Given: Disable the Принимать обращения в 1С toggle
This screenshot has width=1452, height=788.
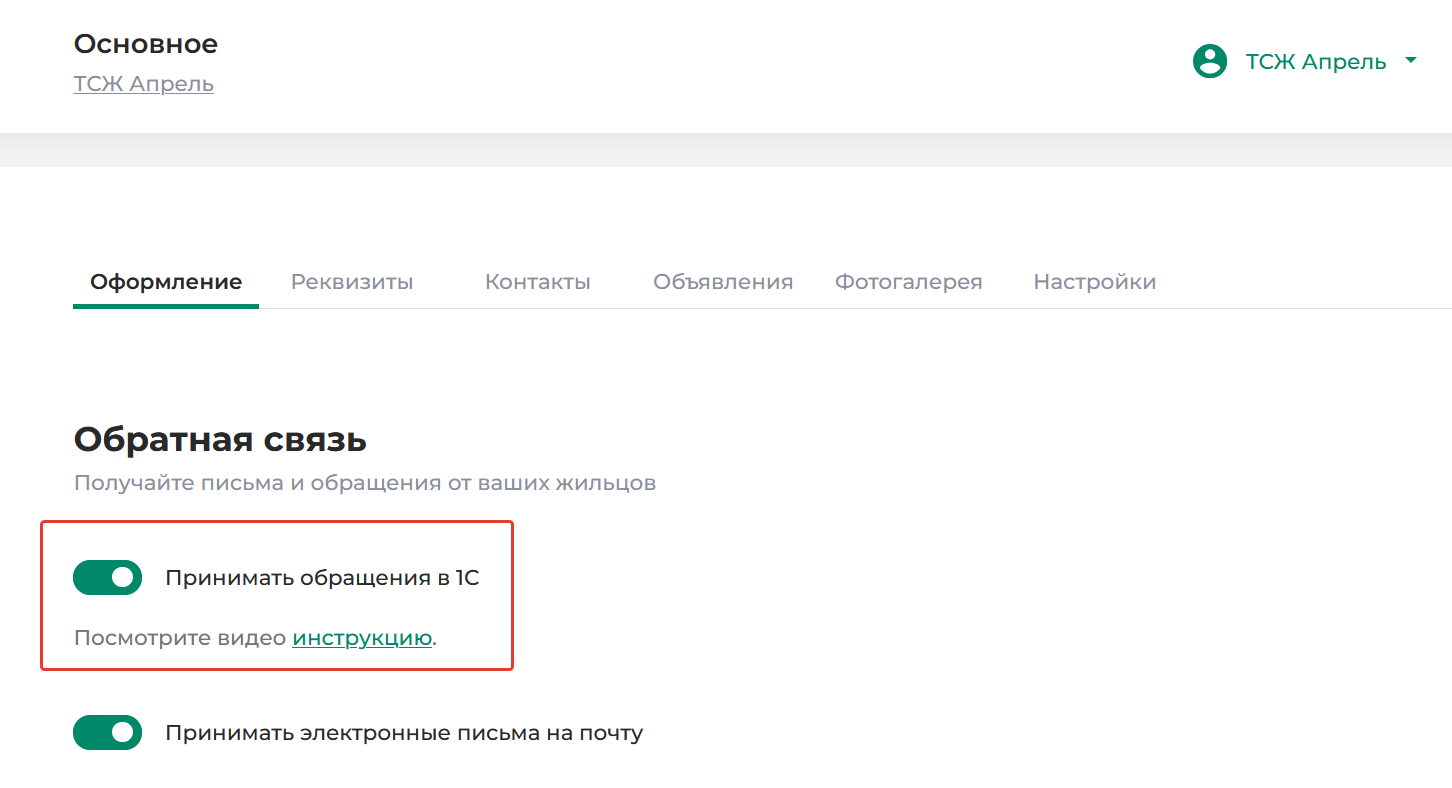Looking at the screenshot, I should click(x=108, y=578).
